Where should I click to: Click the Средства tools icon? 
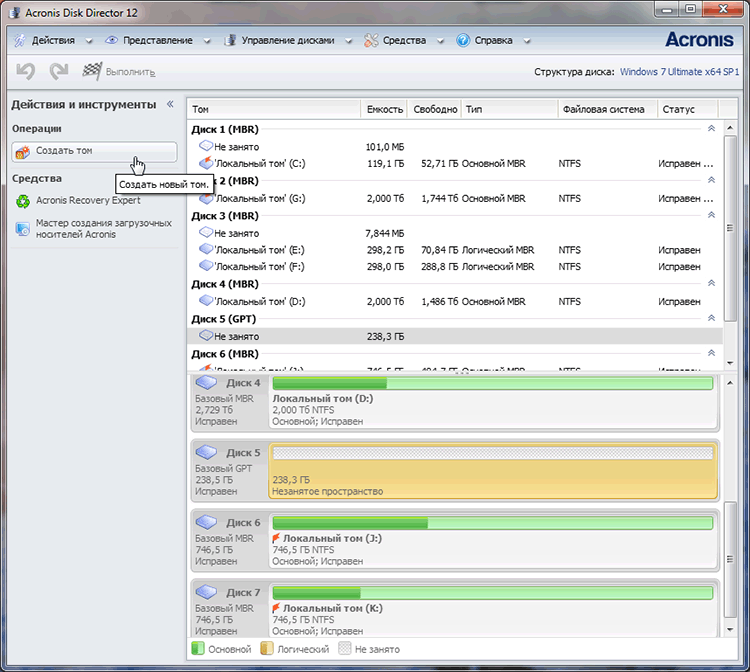(x=371, y=41)
